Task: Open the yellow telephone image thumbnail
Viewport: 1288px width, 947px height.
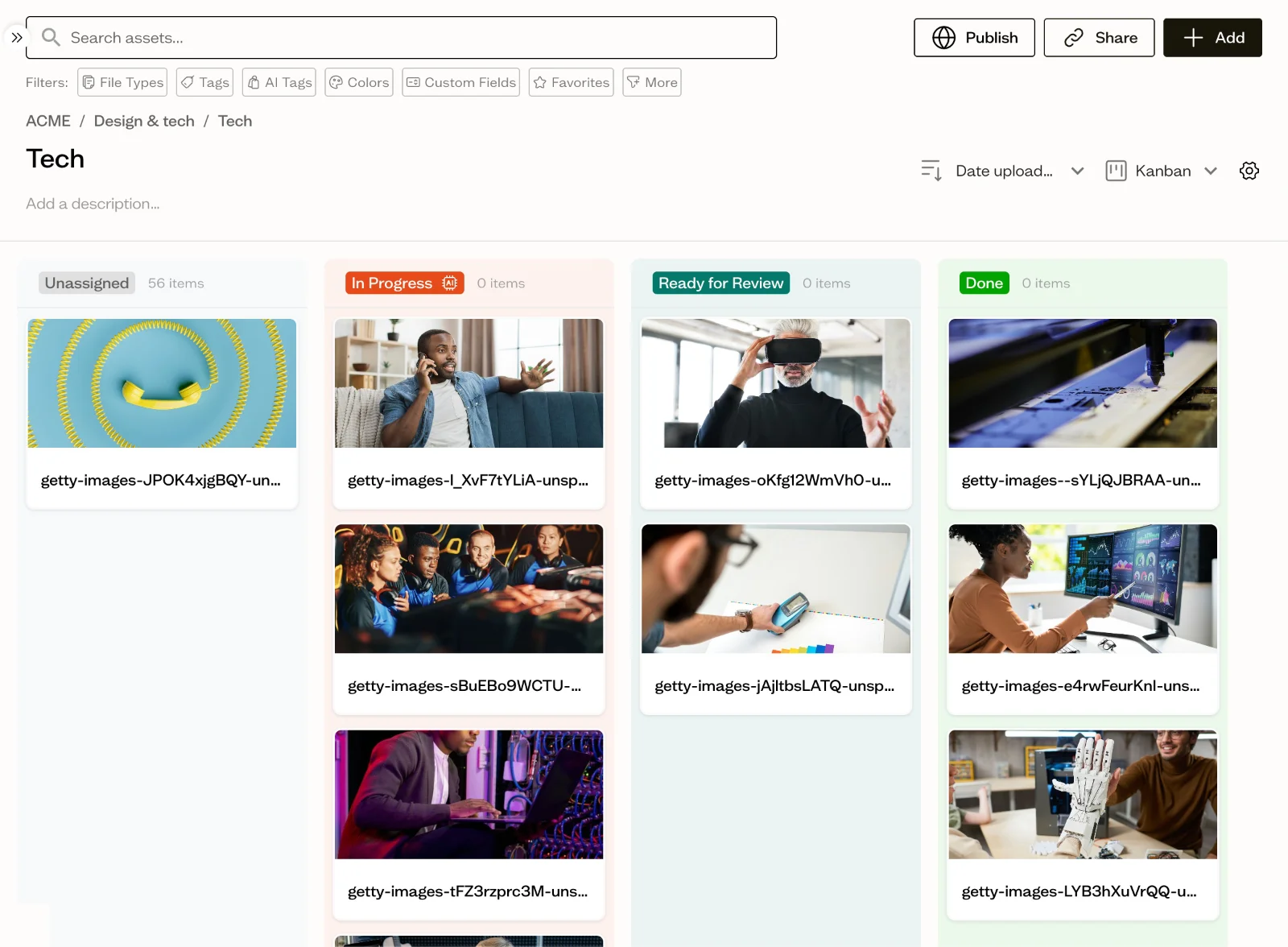Action: tap(162, 383)
